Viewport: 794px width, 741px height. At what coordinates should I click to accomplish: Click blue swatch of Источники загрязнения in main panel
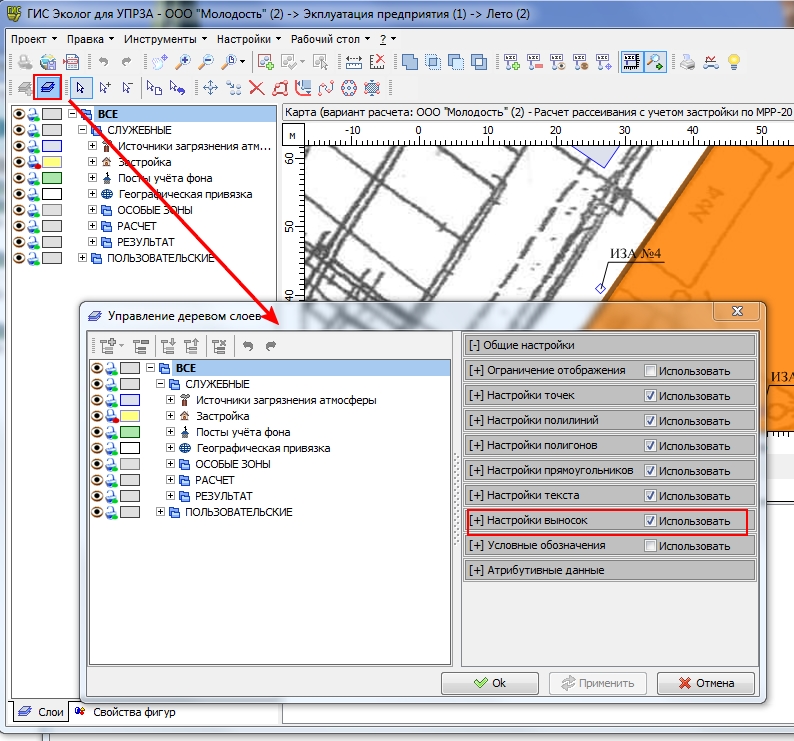[x=52, y=146]
